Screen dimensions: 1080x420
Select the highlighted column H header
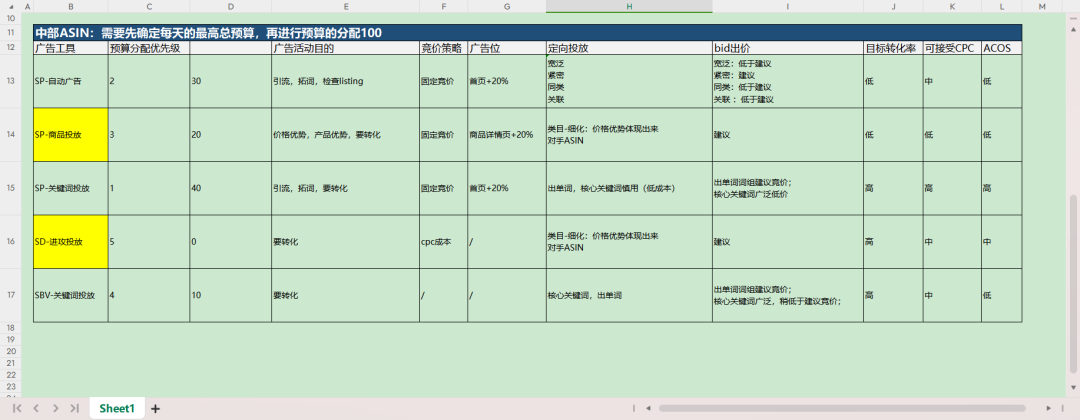click(x=630, y=6)
